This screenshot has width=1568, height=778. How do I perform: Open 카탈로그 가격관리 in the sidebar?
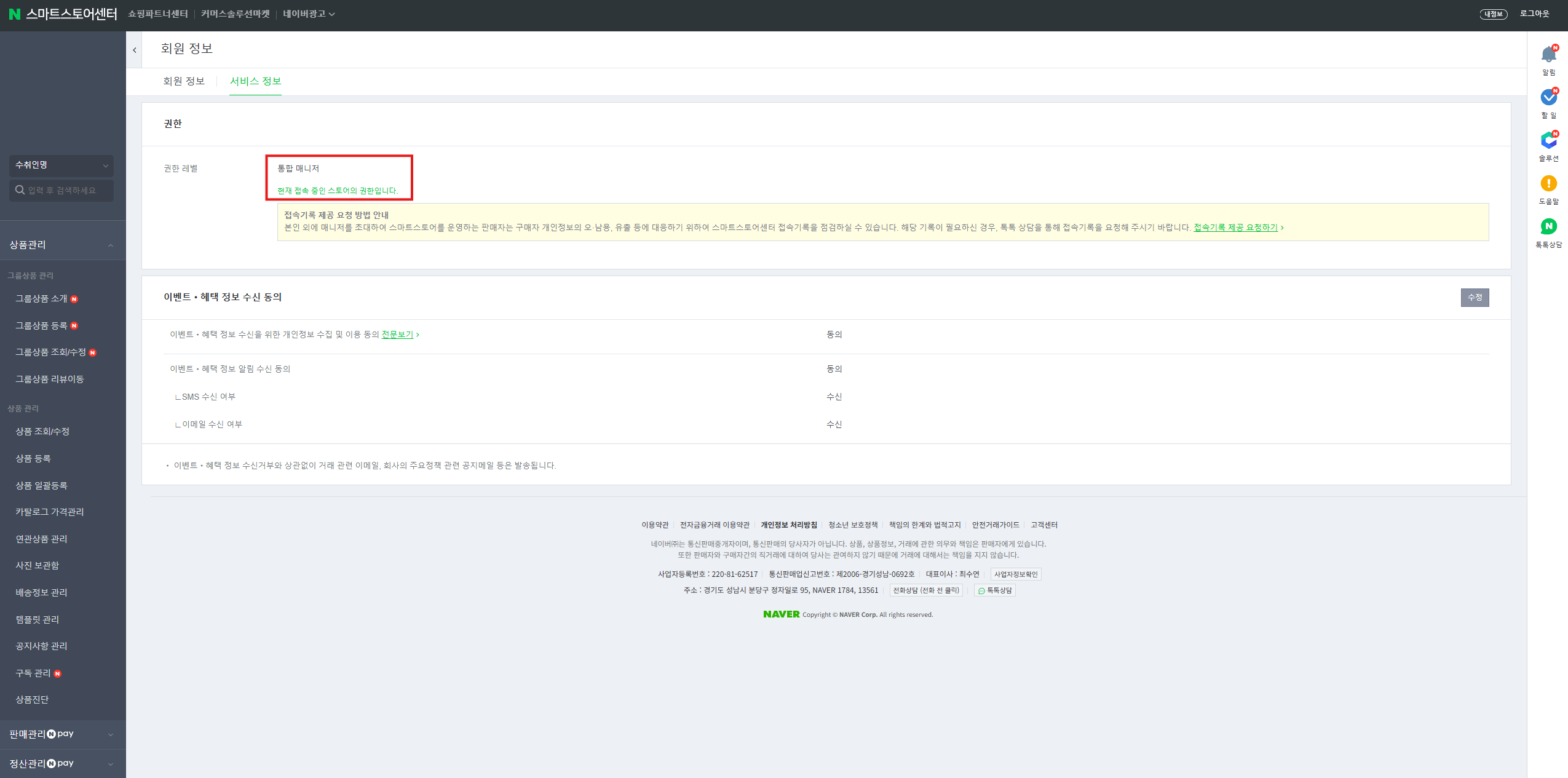[x=50, y=512]
